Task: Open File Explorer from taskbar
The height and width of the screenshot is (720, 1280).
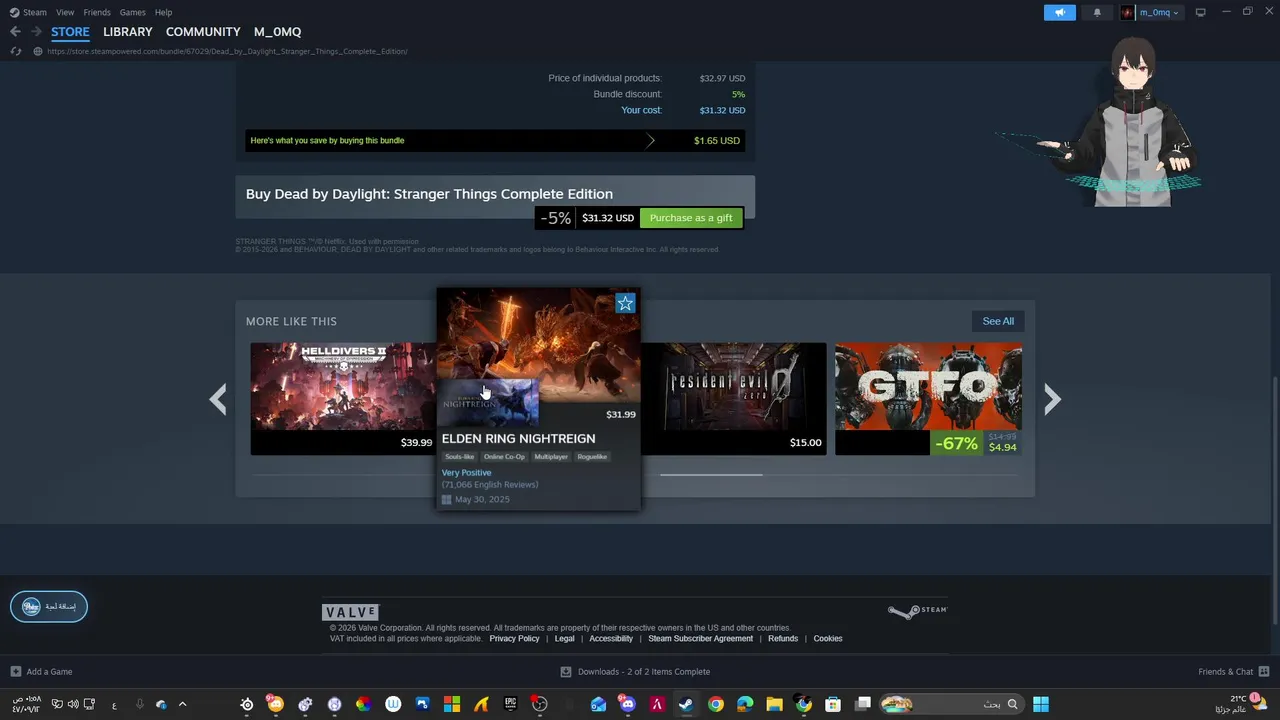Action: 774,704
